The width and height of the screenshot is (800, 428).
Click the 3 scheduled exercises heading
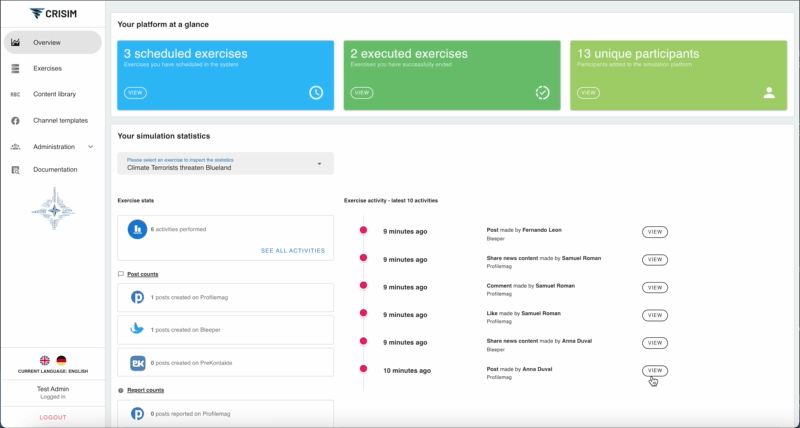pos(186,54)
